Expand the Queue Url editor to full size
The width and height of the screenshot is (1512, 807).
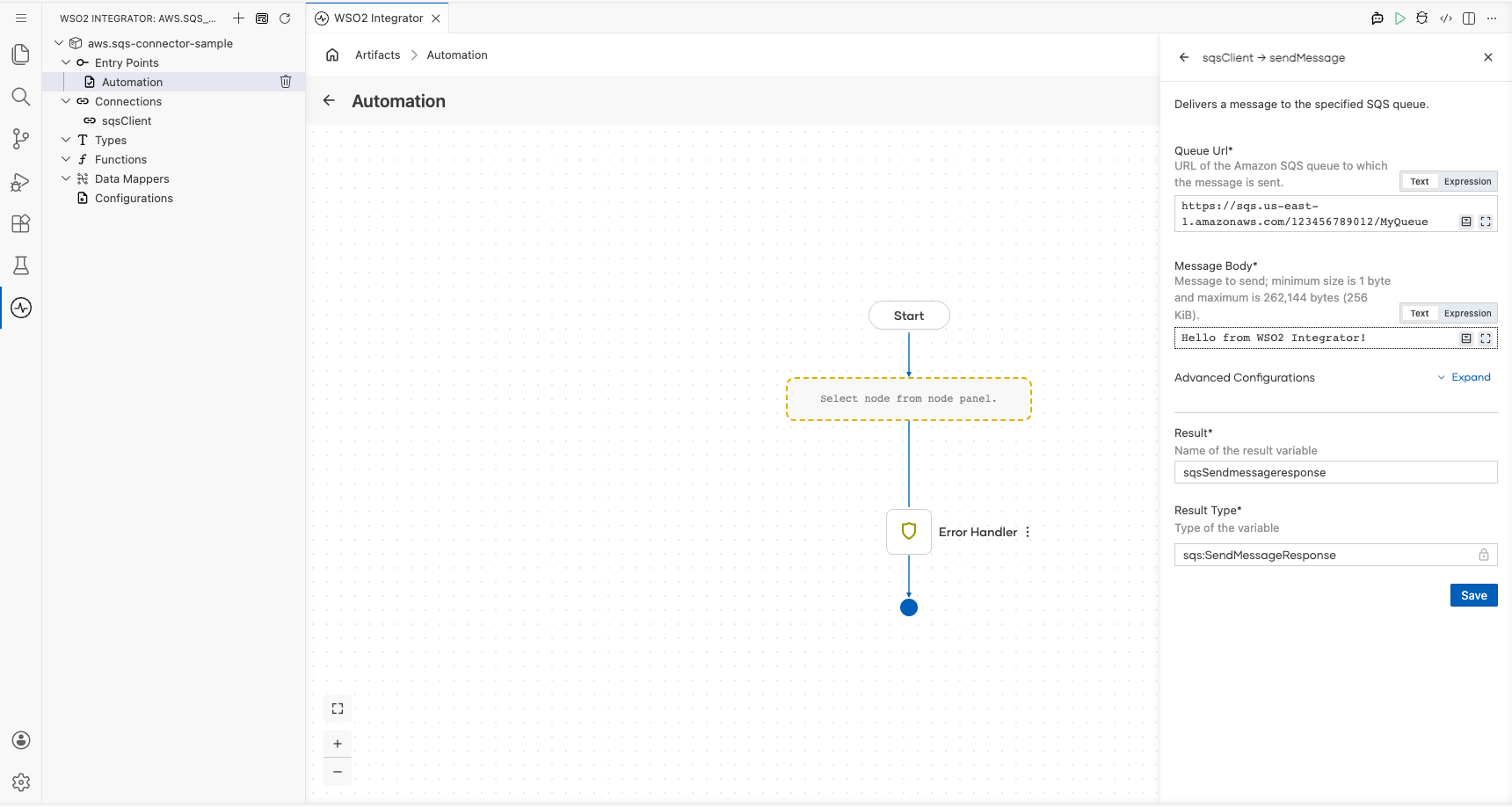coord(1486,222)
